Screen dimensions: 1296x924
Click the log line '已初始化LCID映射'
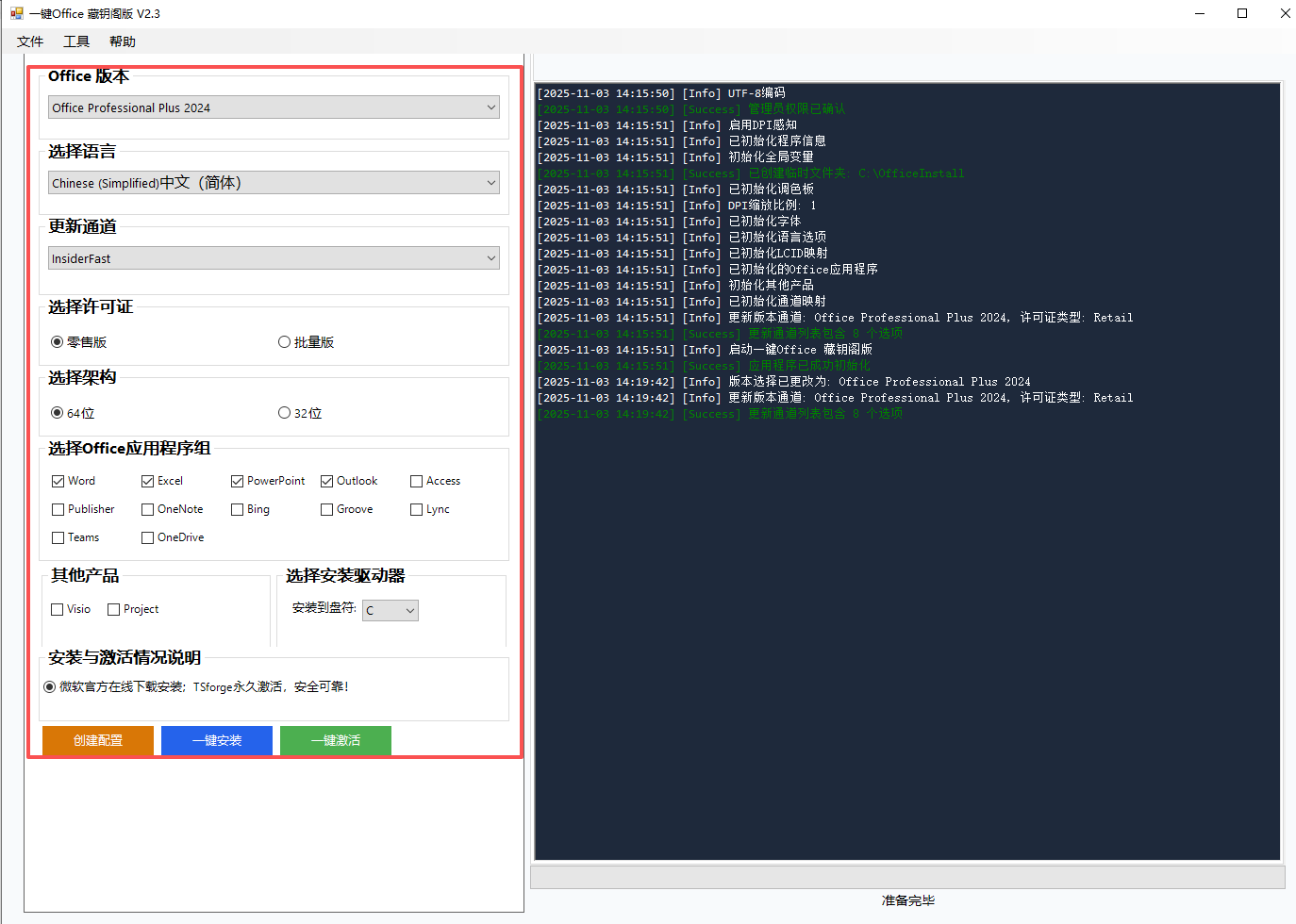tap(683, 254)
